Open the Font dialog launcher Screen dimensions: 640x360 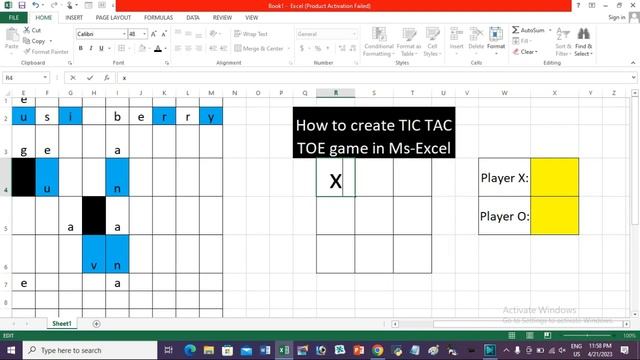click(x=167, y=63)
